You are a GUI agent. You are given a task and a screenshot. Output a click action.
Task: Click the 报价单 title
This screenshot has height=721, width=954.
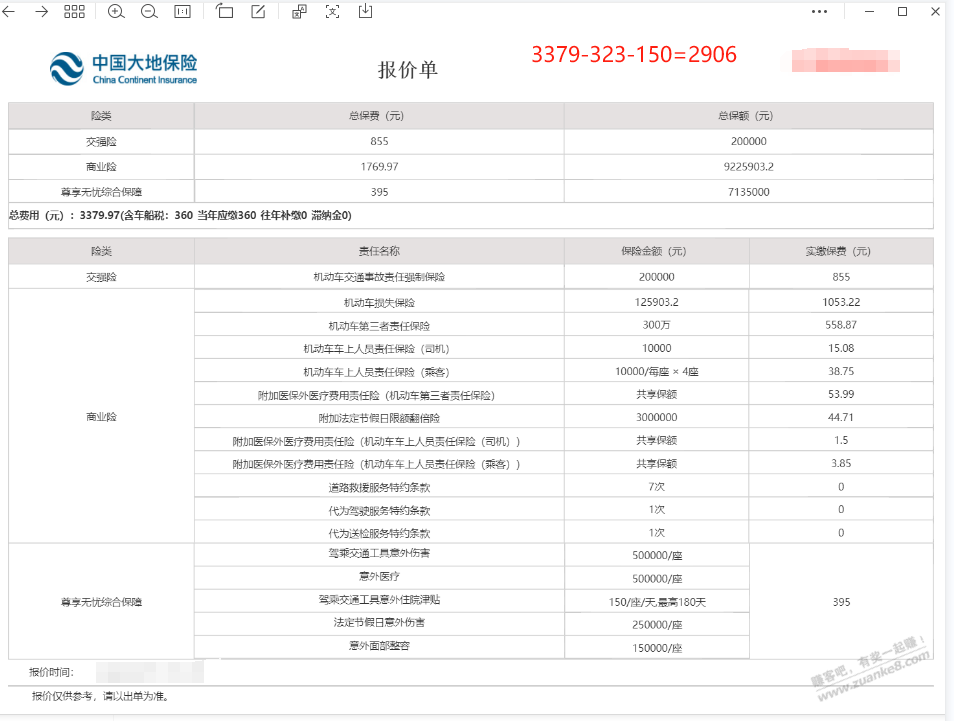[408, 69]
